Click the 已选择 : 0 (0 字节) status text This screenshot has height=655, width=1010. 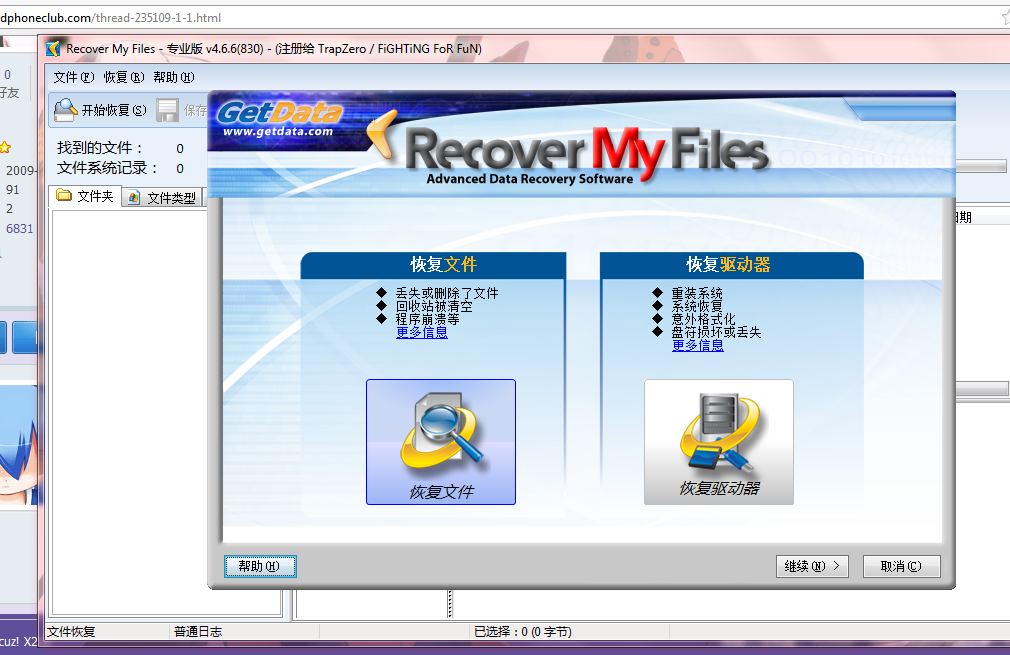[522, 632]
